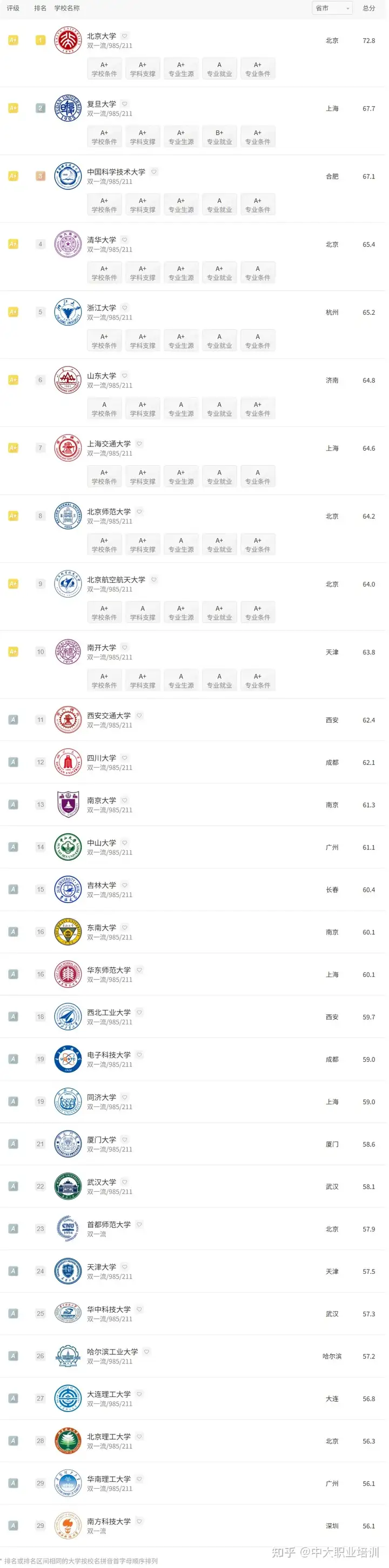Viewport: 389px width, 1568px height.
Task: Toggle the heart next to 复旦大学
Action: 124,104
